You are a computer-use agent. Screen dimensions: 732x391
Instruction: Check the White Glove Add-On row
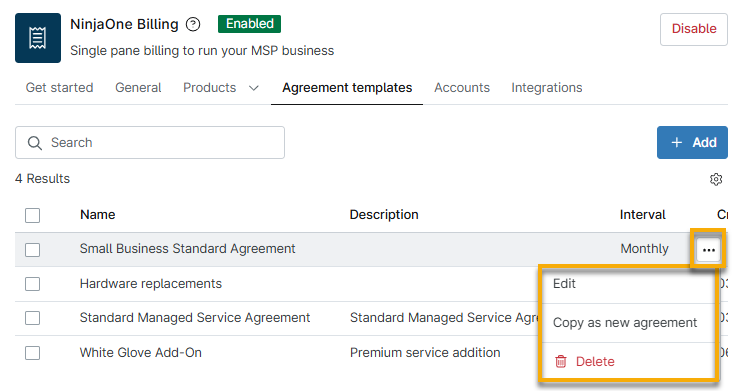[33, 353]
